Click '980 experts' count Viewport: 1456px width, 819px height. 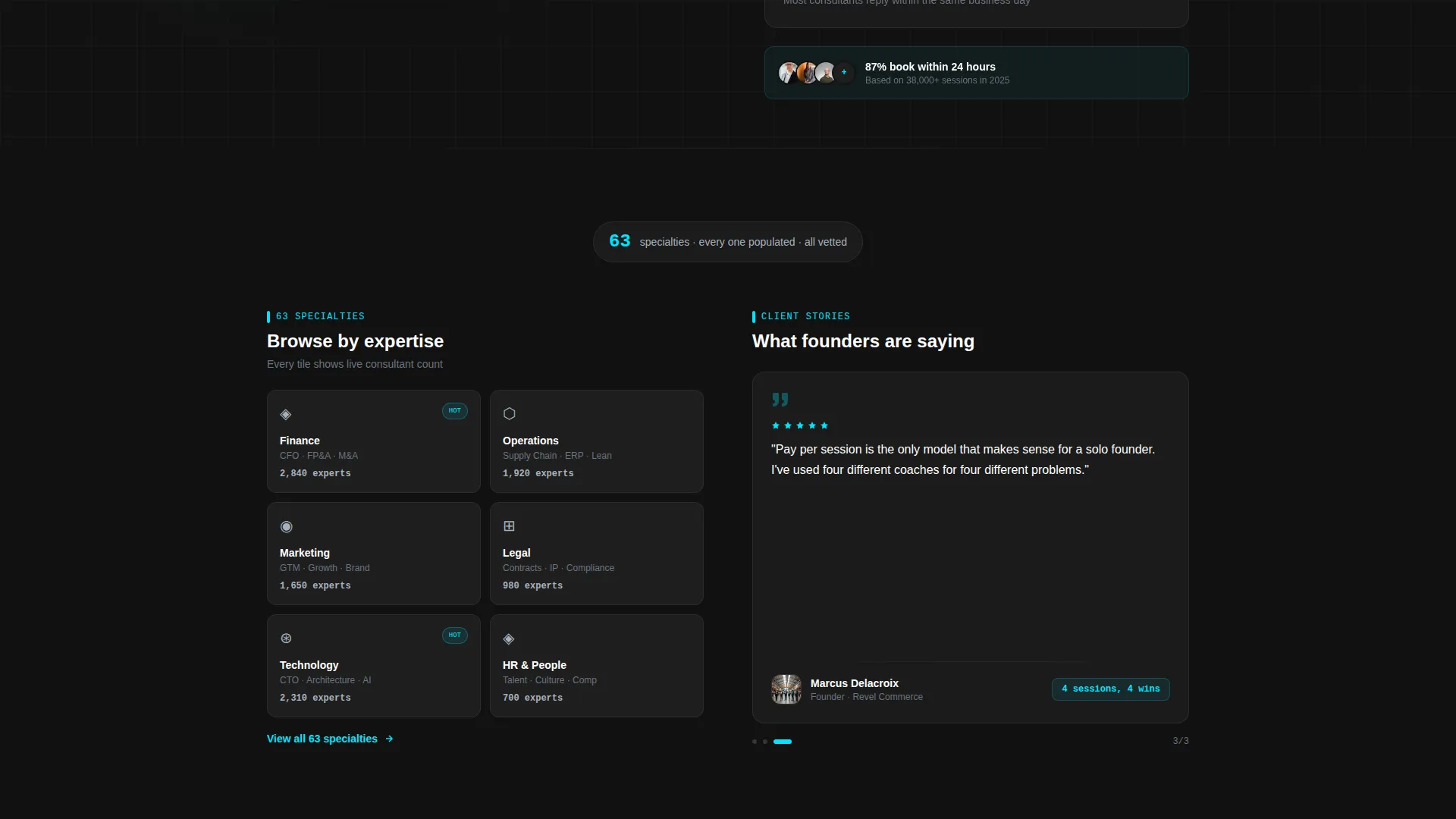(533, 585)
